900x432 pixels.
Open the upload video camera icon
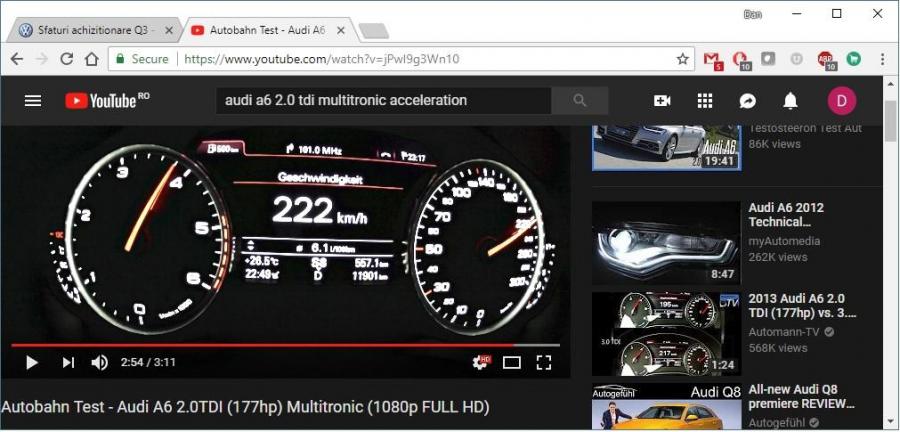click(662, 100)
